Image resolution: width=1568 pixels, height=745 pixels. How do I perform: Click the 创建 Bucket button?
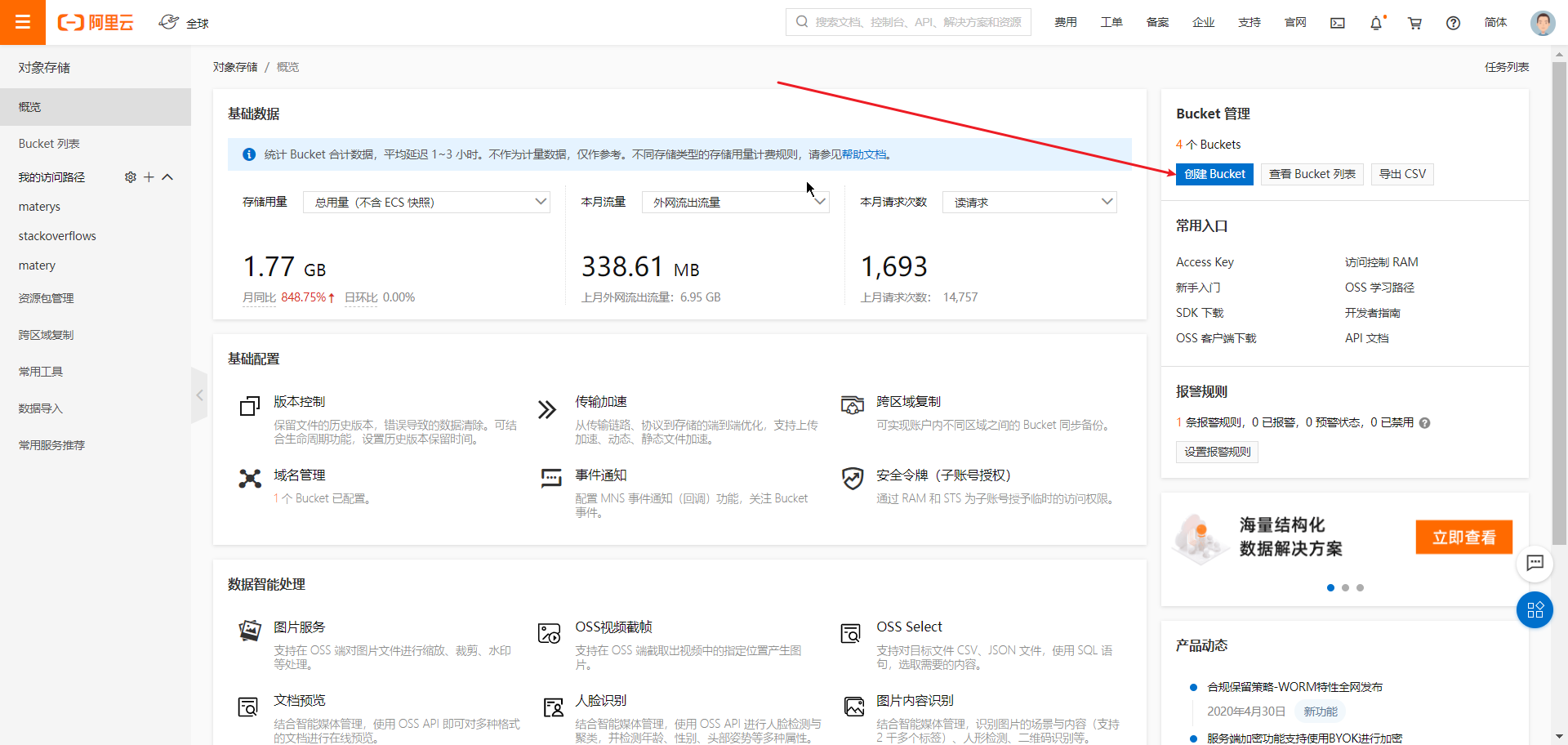(x=1214, y=174)
